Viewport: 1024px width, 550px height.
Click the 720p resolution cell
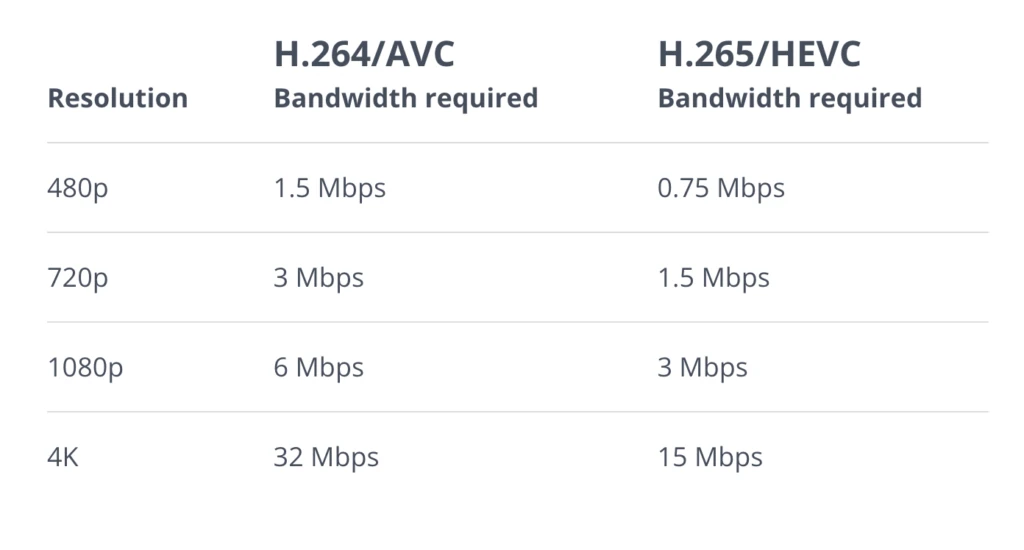[77, 278]
